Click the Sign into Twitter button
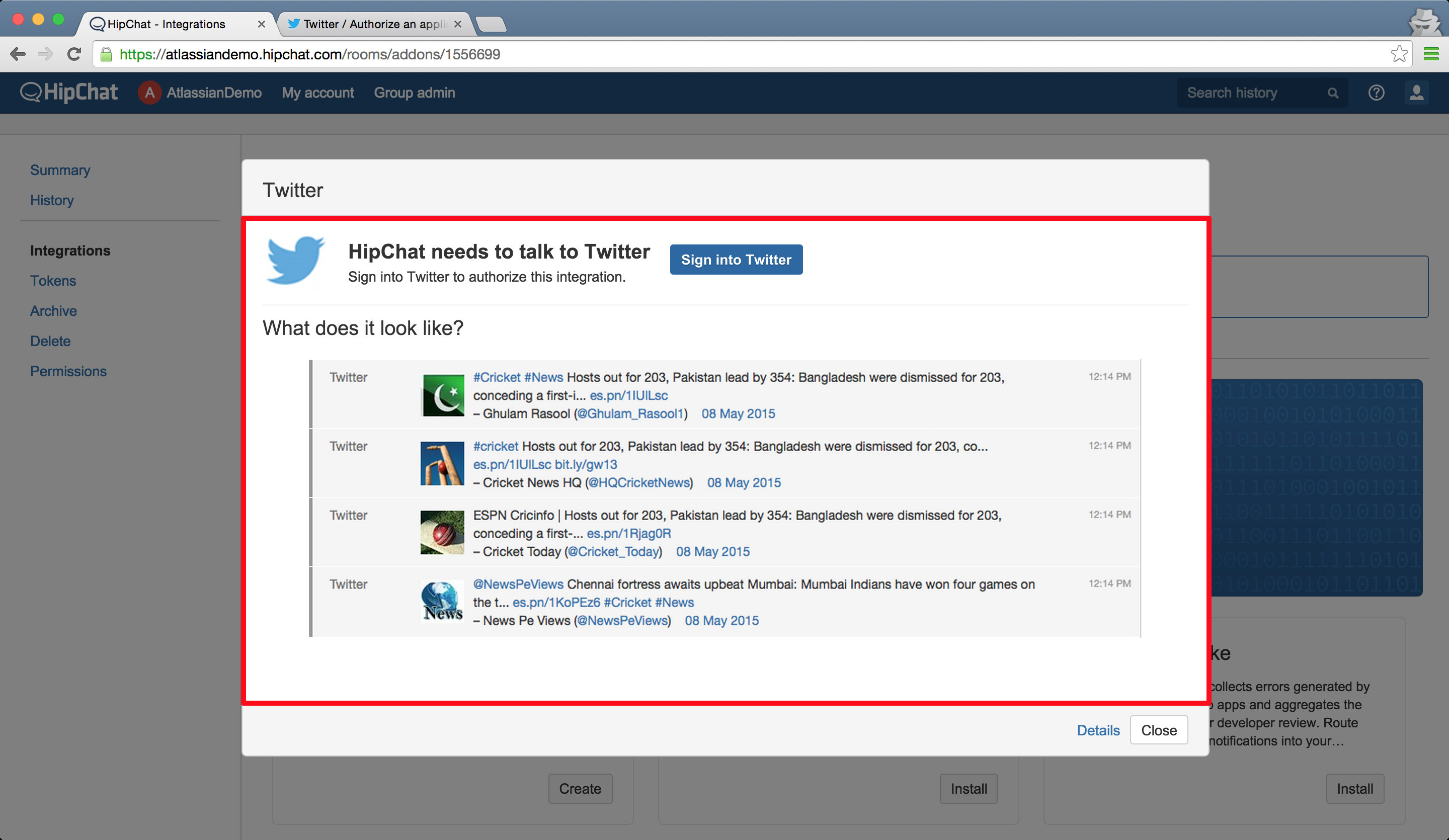The image size is (1449, 840). pyautogui.click(x=736, y=260)
